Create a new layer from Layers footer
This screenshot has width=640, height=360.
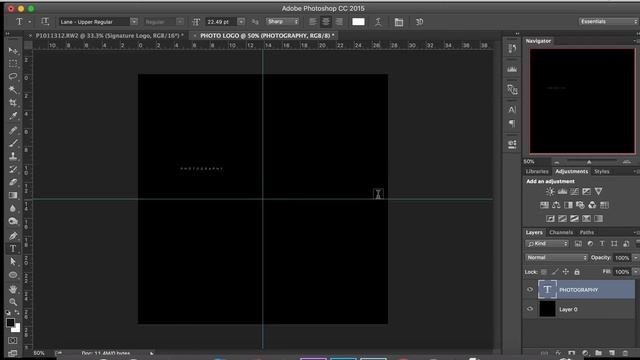(611, 353)
